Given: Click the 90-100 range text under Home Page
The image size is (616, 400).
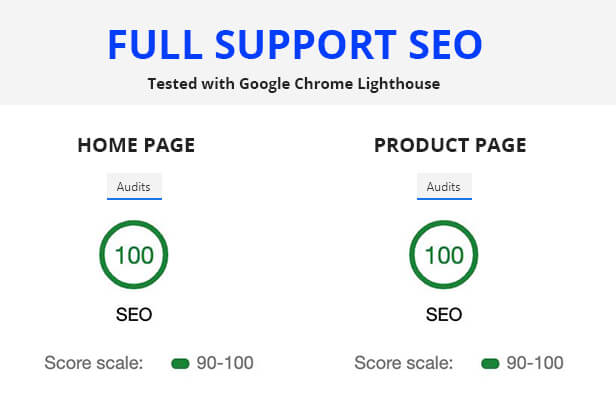Looking at the screenshot, I should [225, 363].
